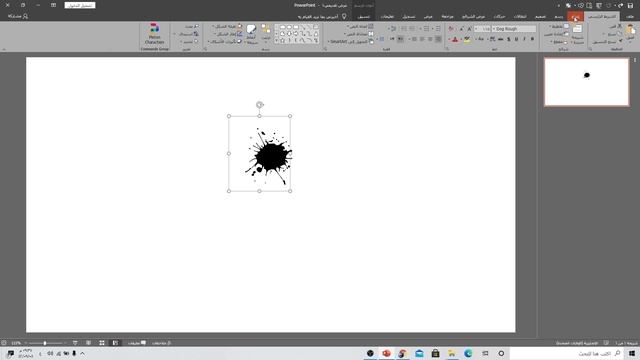The width and height of the screenshot is (640, 360).
Task: Activate the Format Painter brush
Action: click(x=608, y=42)
